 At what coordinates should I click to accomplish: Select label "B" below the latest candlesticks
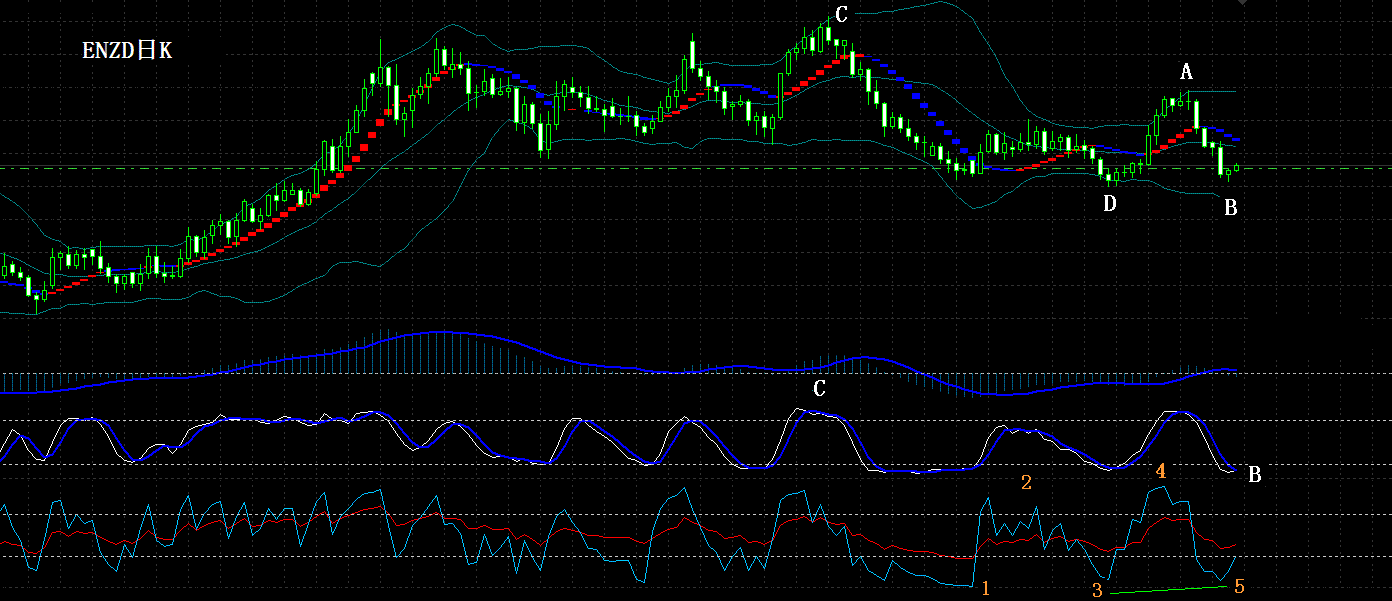(x=1231, y=207)
